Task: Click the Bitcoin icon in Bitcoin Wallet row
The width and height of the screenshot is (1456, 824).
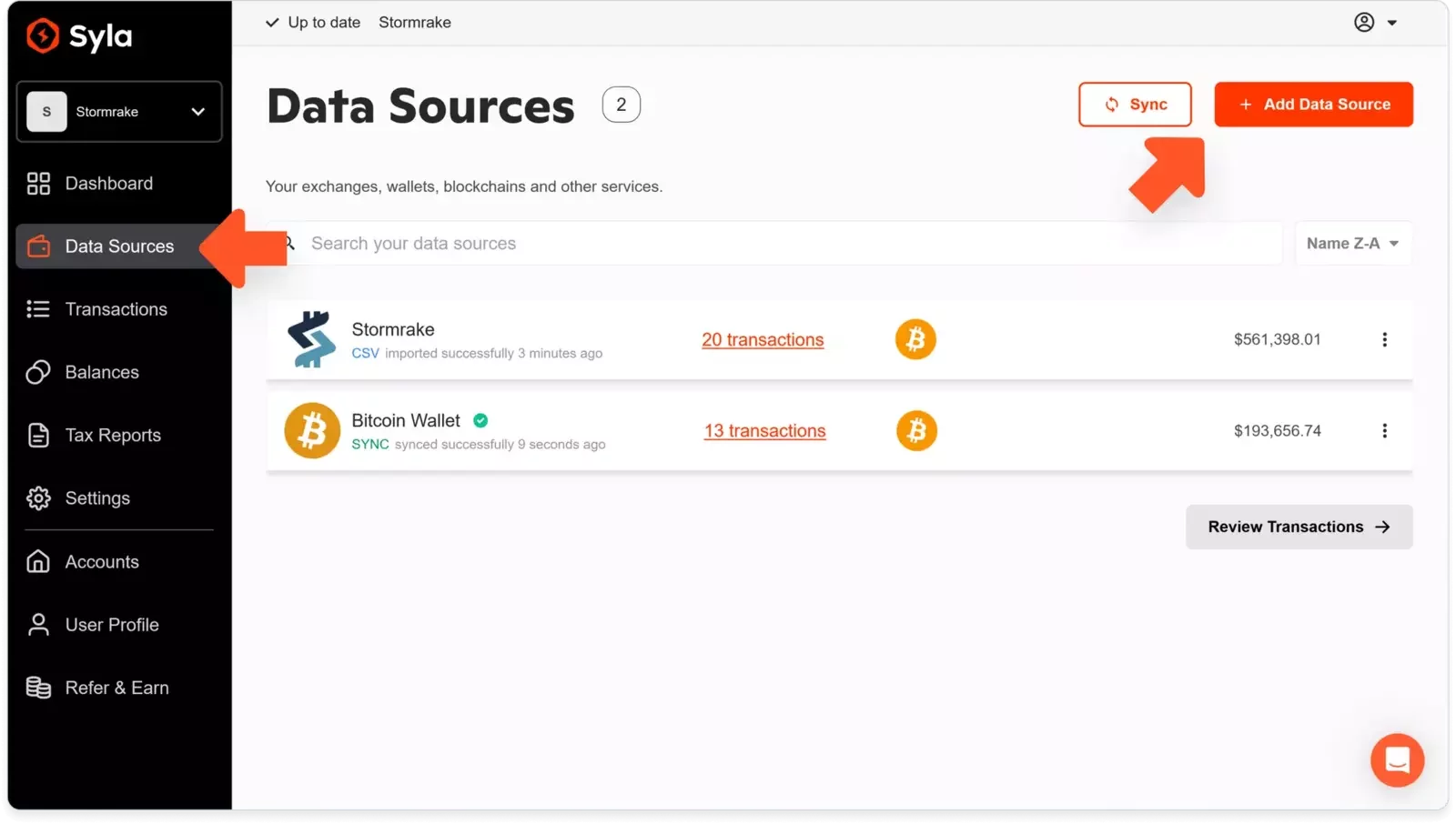Action: click(x=916, y=431)
